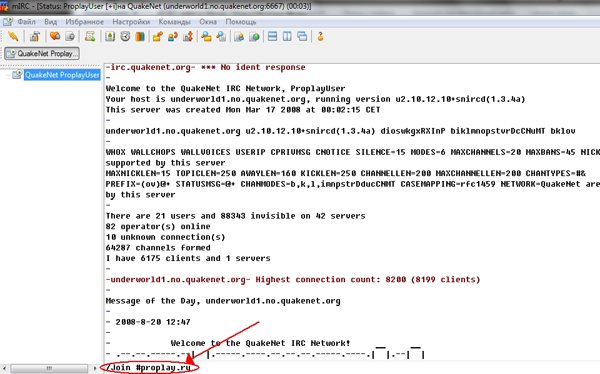Click the 'Highest connection count' notice line

293,279
